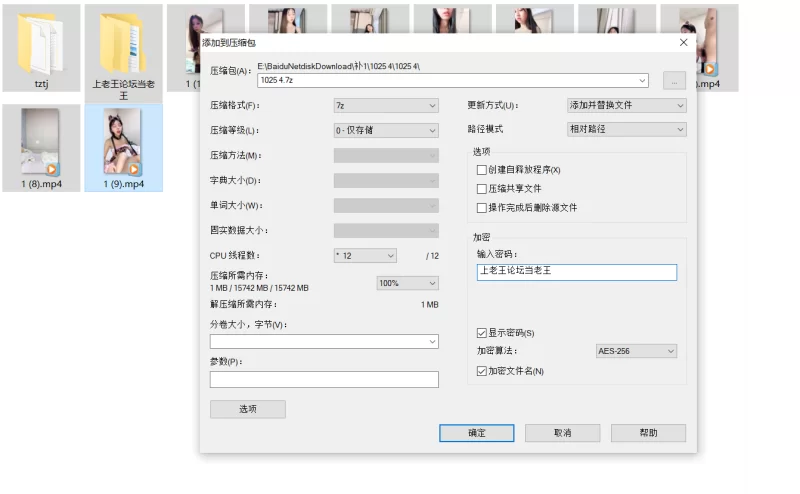The image size is (800, 494).
Task: Click the disabled 压缩方法 dropdown
Action: [x=386, y=155]
